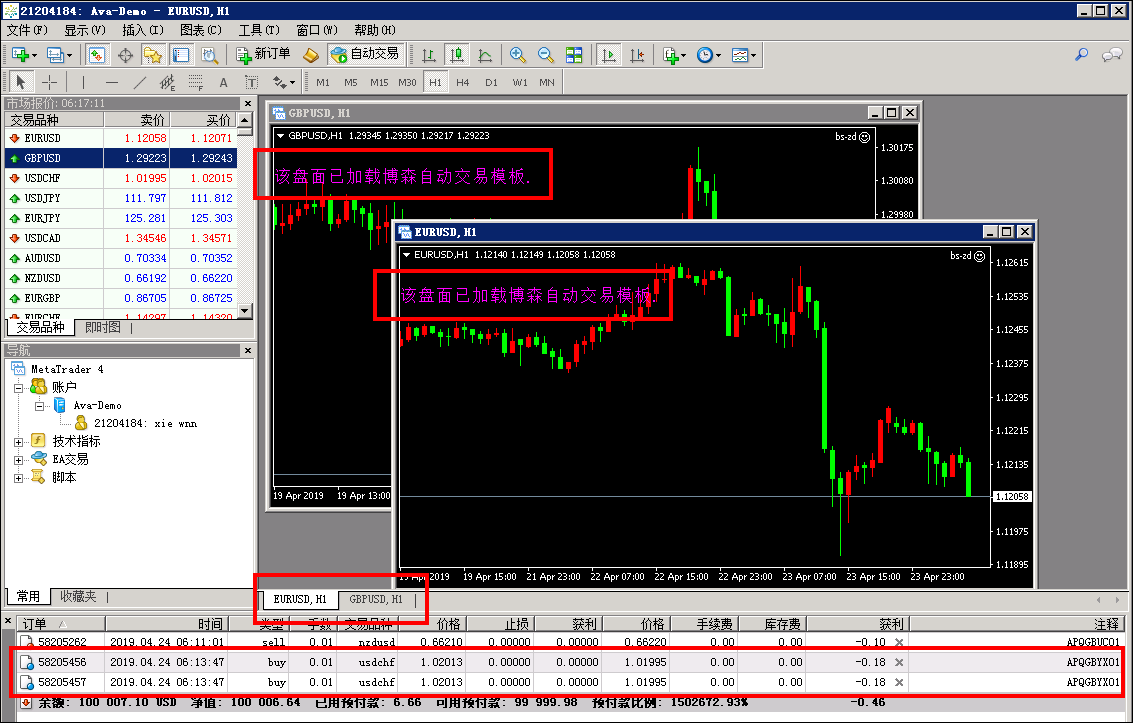The width and height of the screenshot is (1133, 723).
Task: Open EURUSD,H1 chart triangle menu
Action: pyautogui.click(x=406, y=254)
